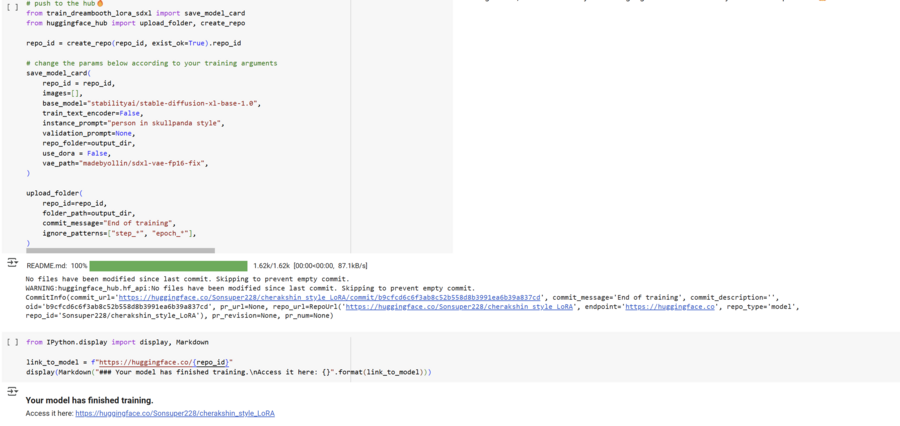Click the 'repo_id = create_repo(' line
Screen dimensions: 900x426
[x=134, y=43]
